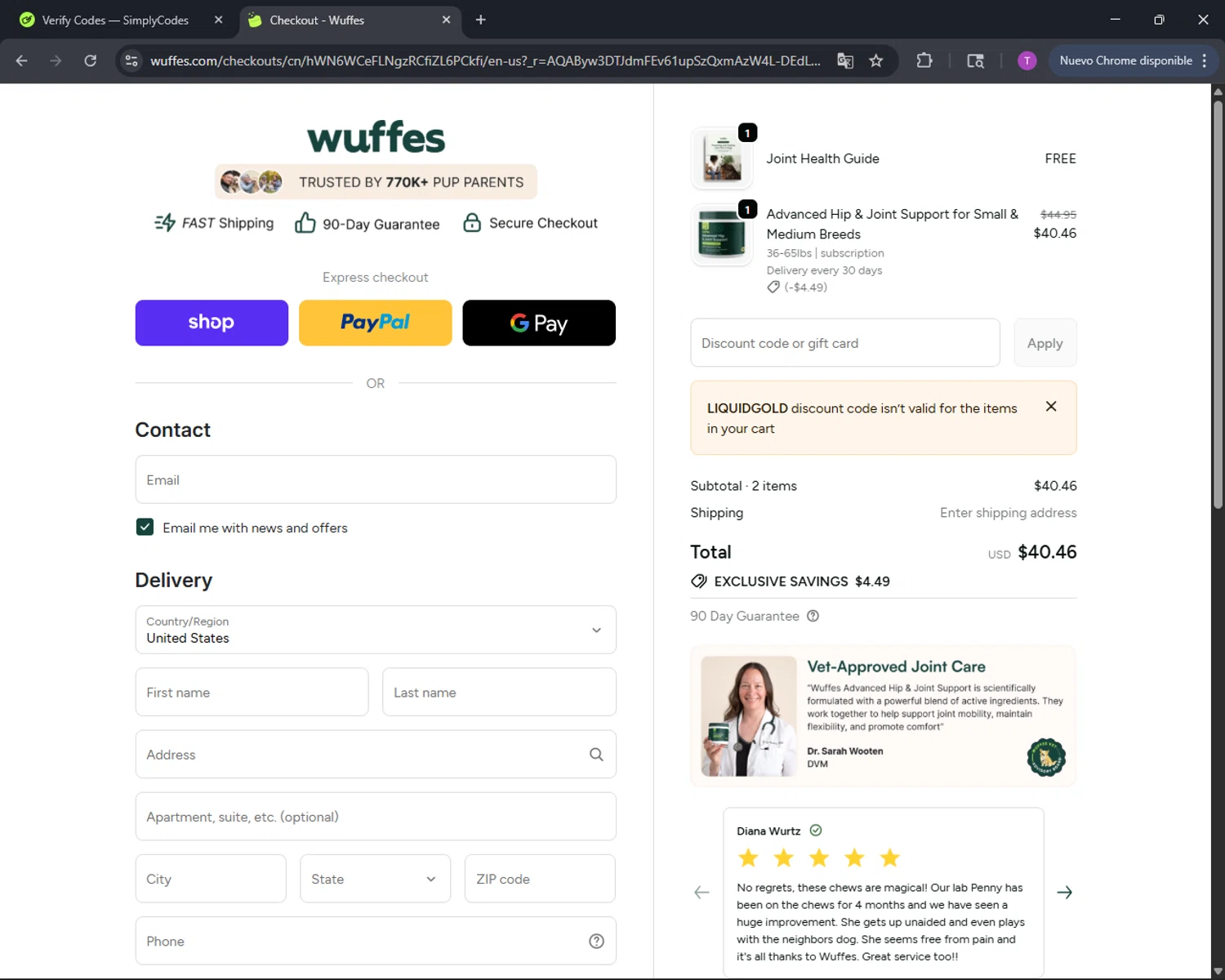Check out with Google Pay
Image resolution: width=1225 pixels, height=980 pixels.
[539, 323]
